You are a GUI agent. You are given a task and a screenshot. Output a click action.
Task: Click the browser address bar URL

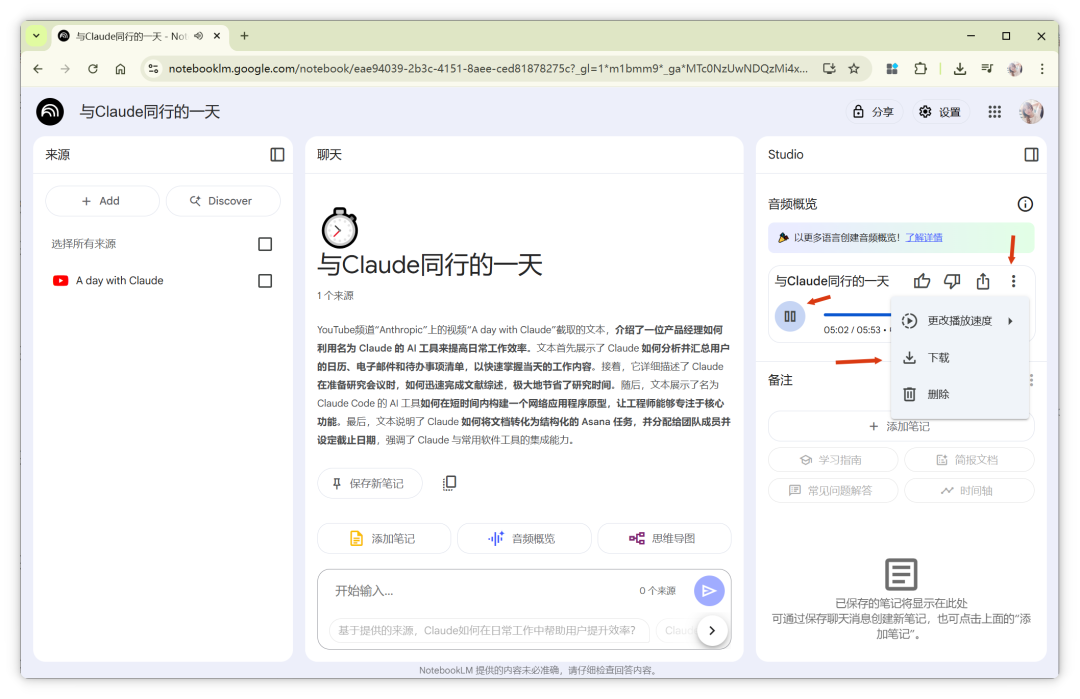point(488,68)
